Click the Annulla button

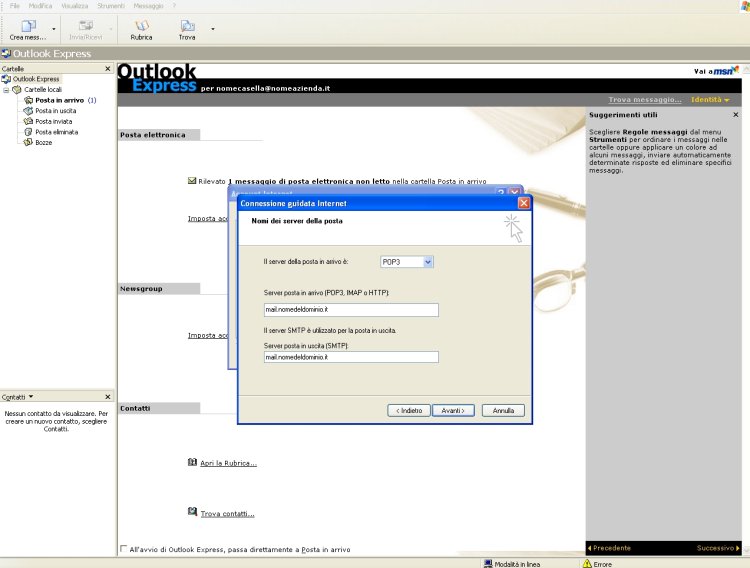[503, 411]
